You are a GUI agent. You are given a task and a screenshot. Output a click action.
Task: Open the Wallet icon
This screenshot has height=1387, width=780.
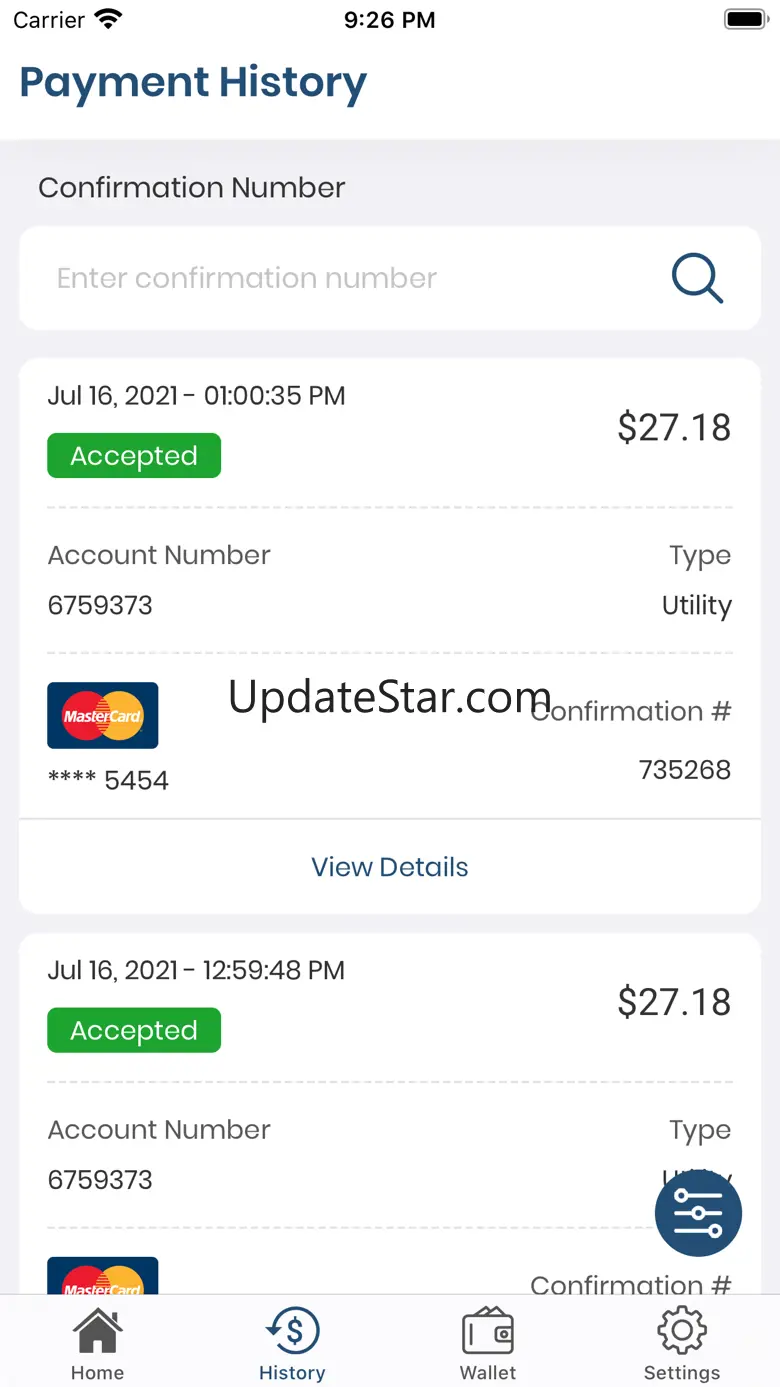488,1332
